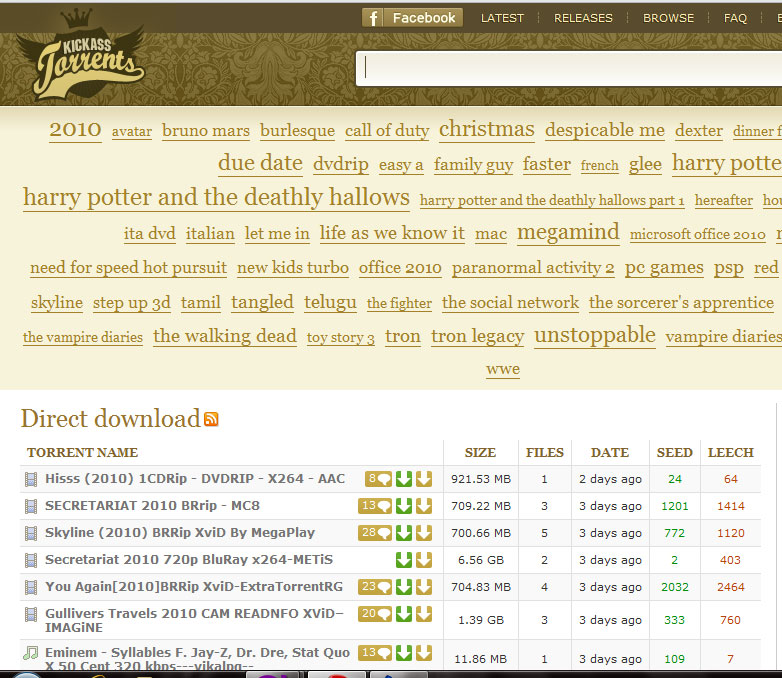The width and height of the screenshot is (782, 678).
Task: Select the 'wwe' tag
Action: 503,369
